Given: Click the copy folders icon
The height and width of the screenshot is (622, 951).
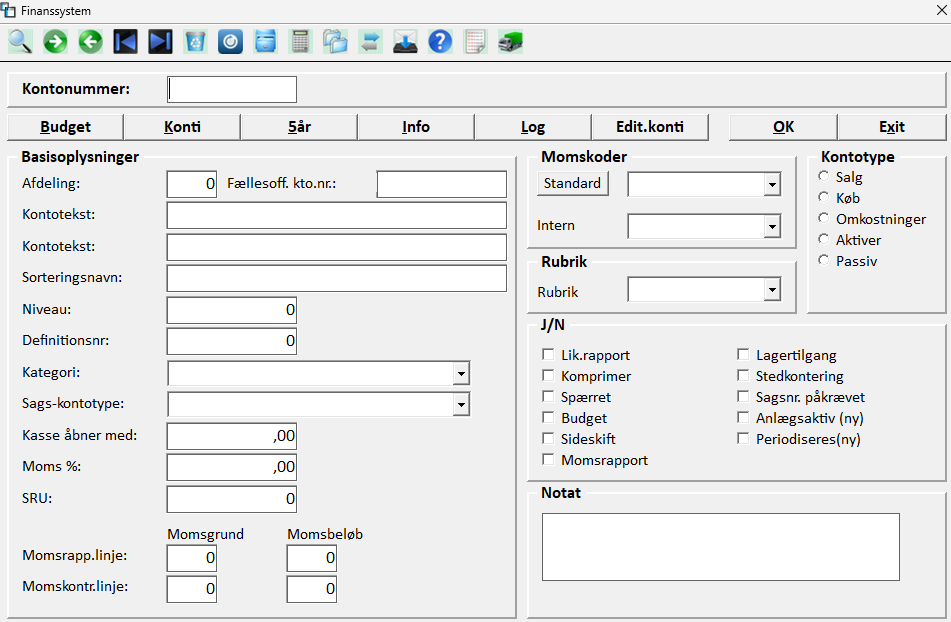Looking at the screenshot, I should click(335, 42).
